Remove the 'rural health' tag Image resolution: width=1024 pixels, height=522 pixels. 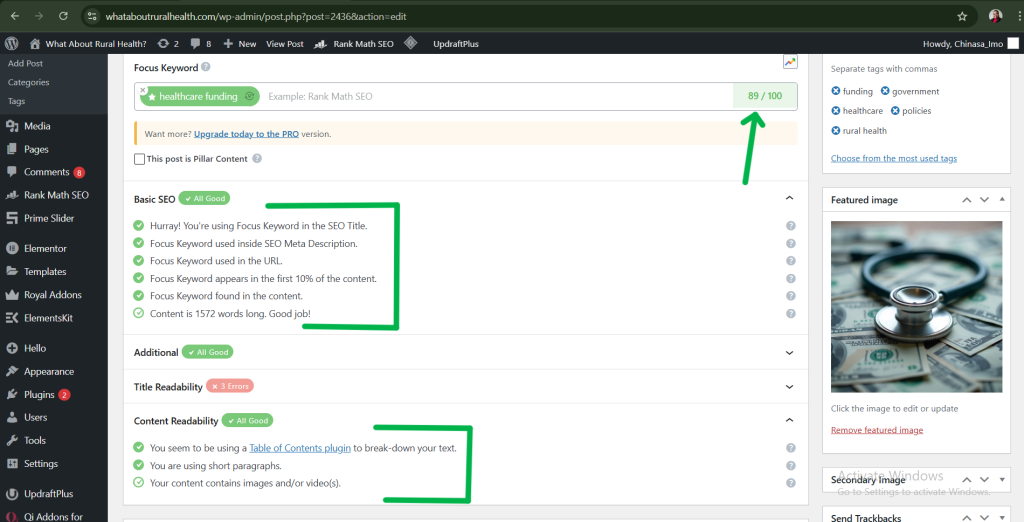[836, 130]
